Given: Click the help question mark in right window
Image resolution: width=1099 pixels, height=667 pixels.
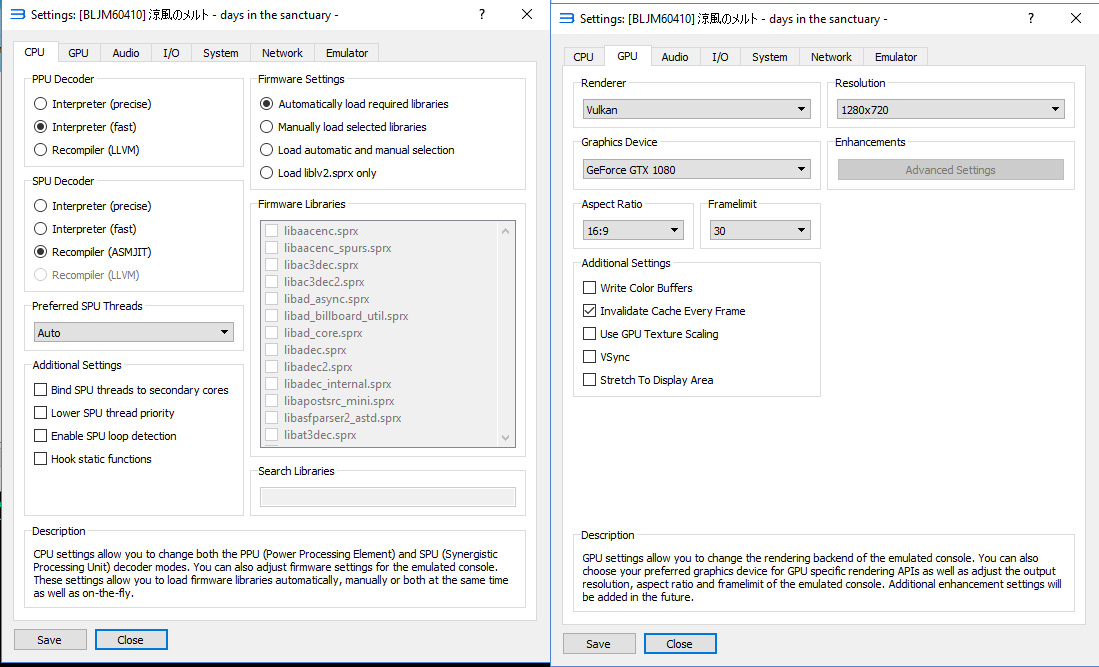Looking at the screenshot, I should pyautogui.click(x=1032, y=18).
